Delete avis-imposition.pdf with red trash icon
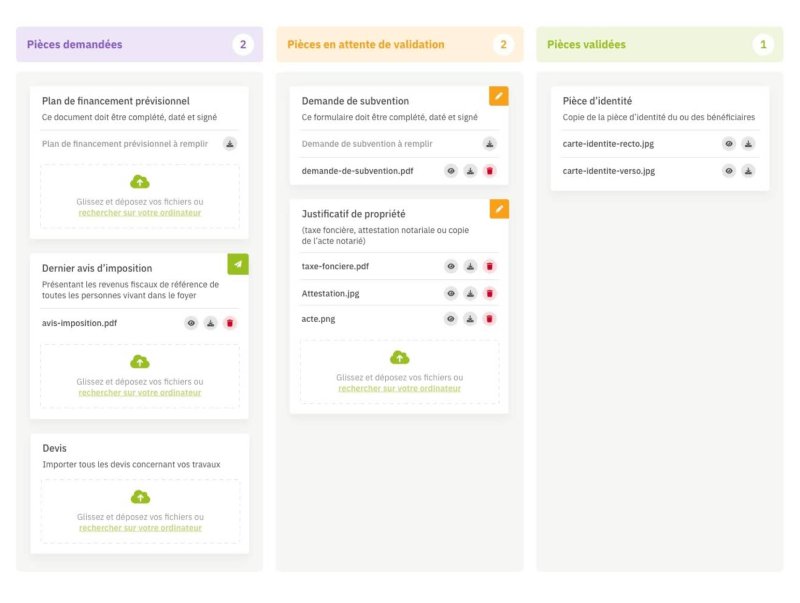800x603 pixels. pyautogui.click(x=230, y=323)
